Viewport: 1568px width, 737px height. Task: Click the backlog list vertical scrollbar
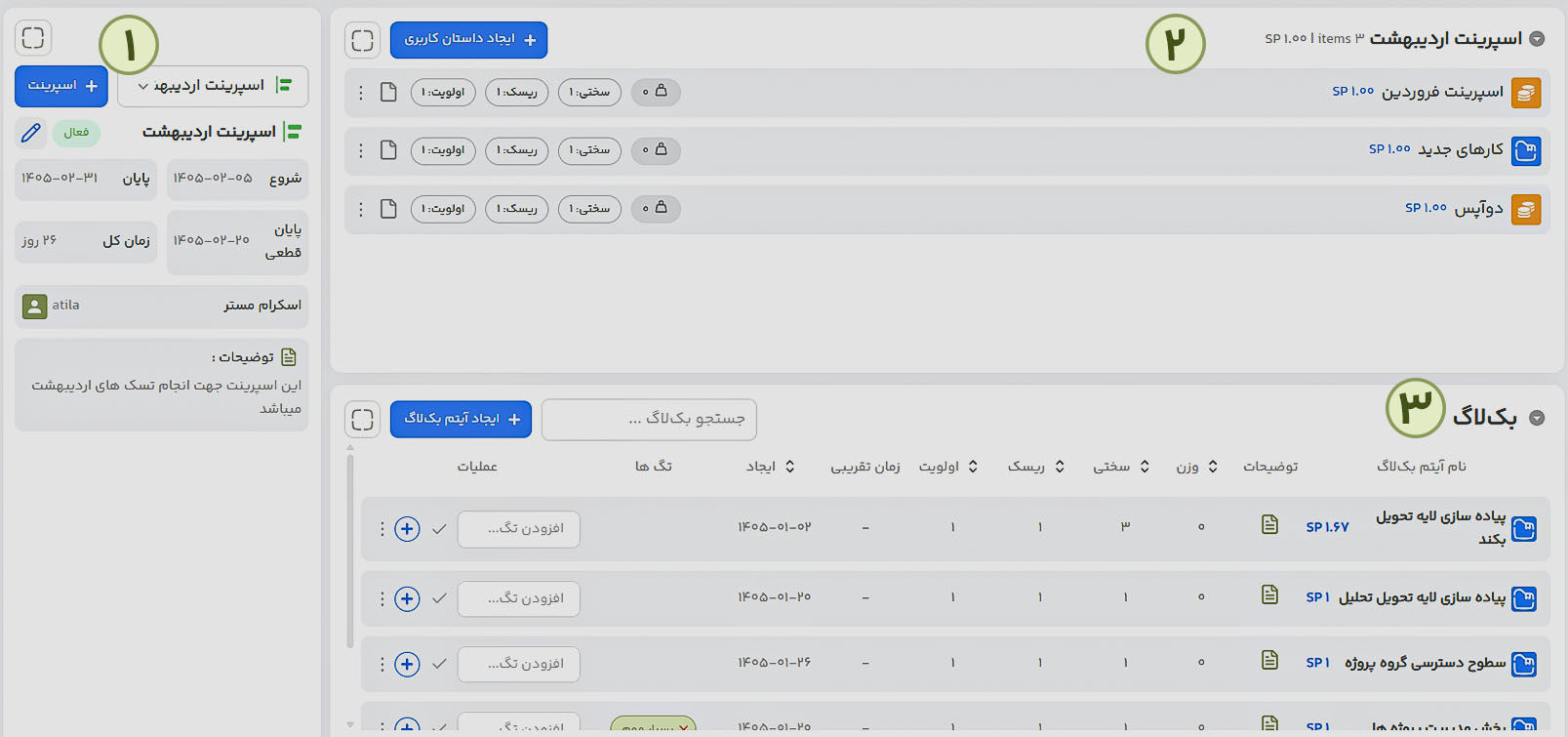350,552
